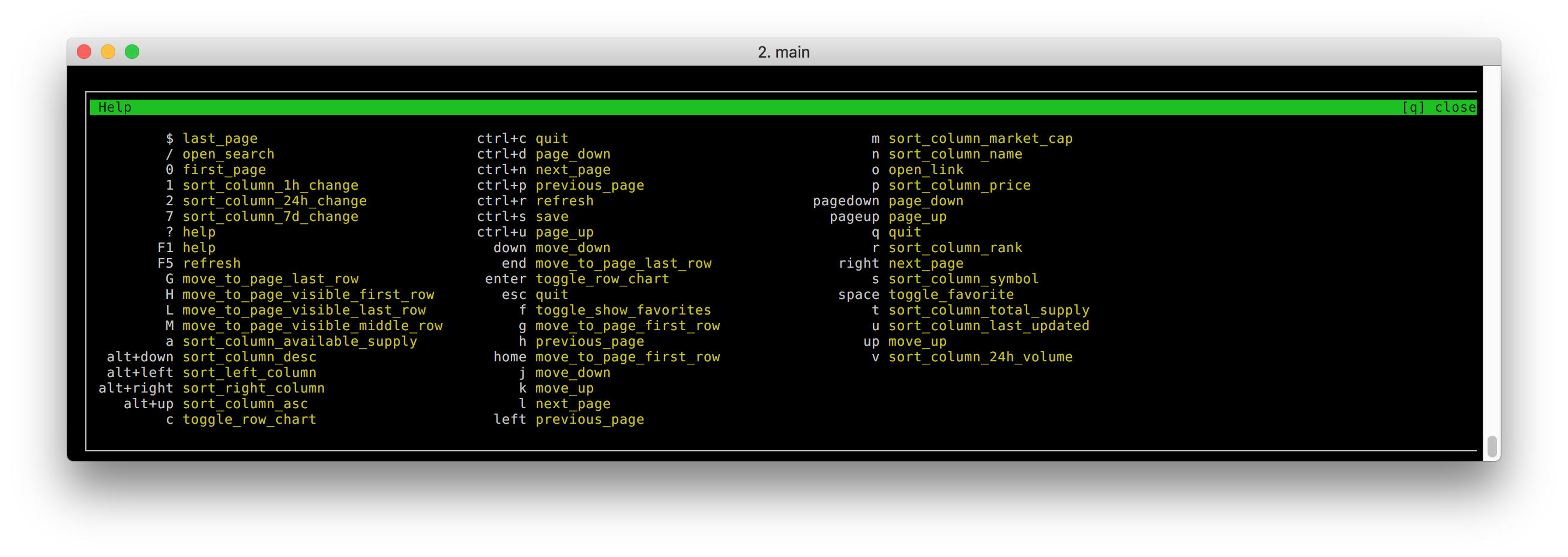Click 'sort_column_last_updated' entry

pos(989,327)
